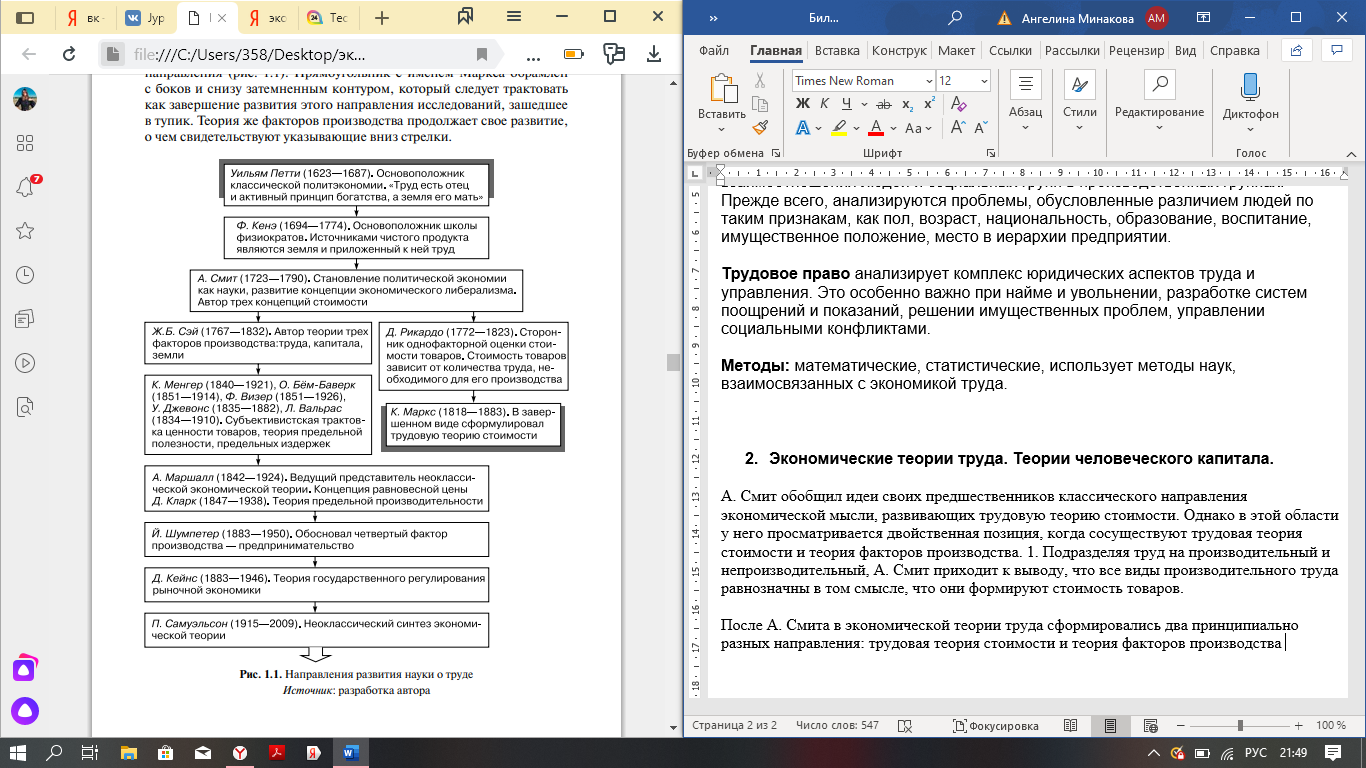Image resolution: width=1366 pixels, height=768 pixels.
Task: Open the Файл menu tab
Action: (714, 51)
